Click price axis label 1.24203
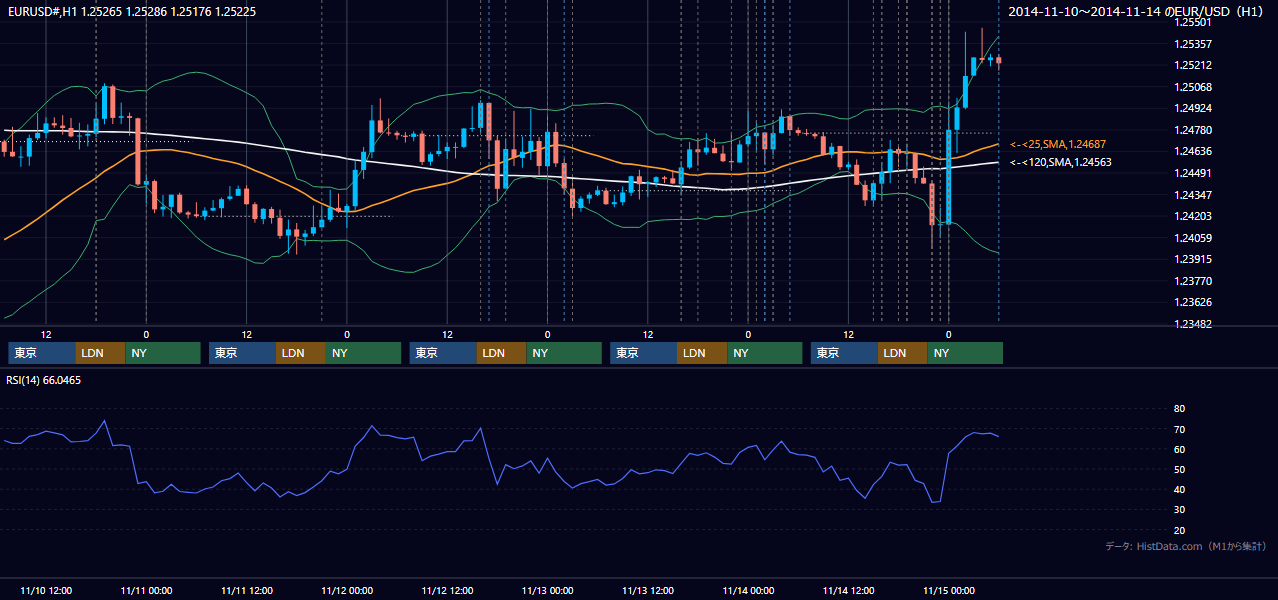Screen dimensions: 1278x600 [1192, 216]
